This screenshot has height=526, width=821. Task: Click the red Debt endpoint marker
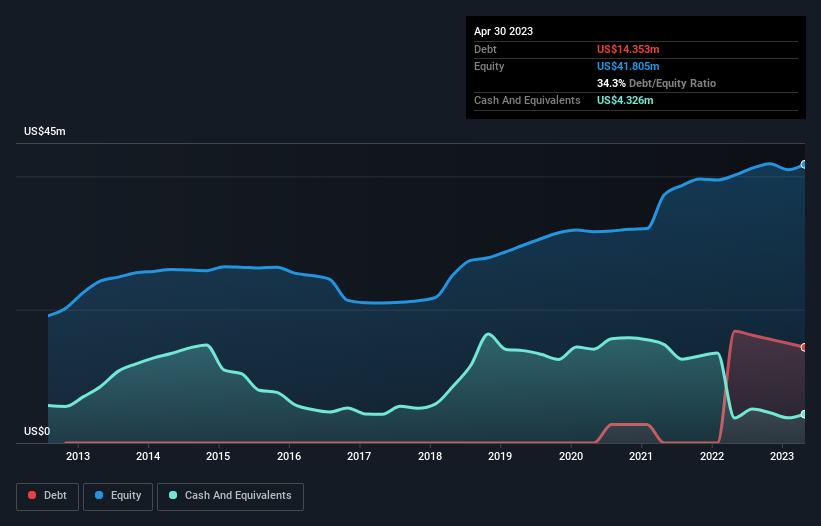coord(804,347)
